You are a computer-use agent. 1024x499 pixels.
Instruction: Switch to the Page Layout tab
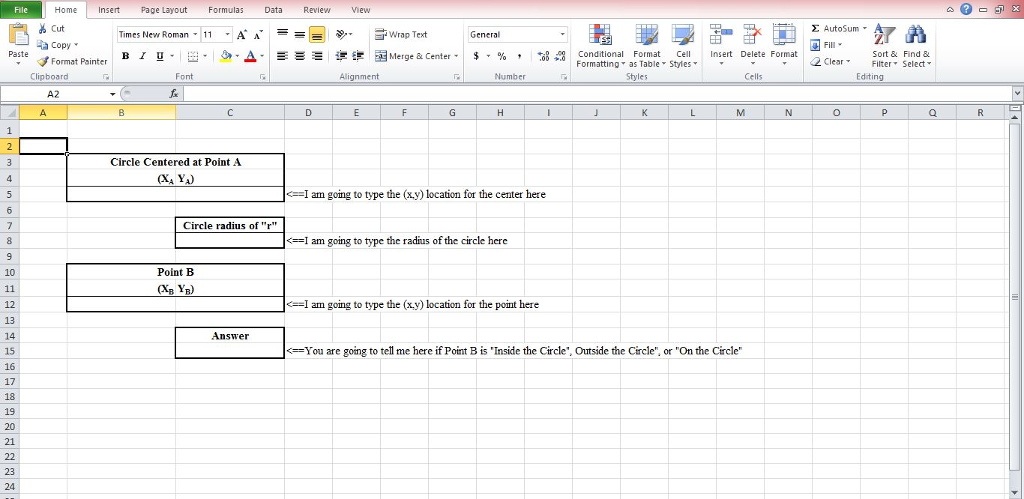click(164, 10)
